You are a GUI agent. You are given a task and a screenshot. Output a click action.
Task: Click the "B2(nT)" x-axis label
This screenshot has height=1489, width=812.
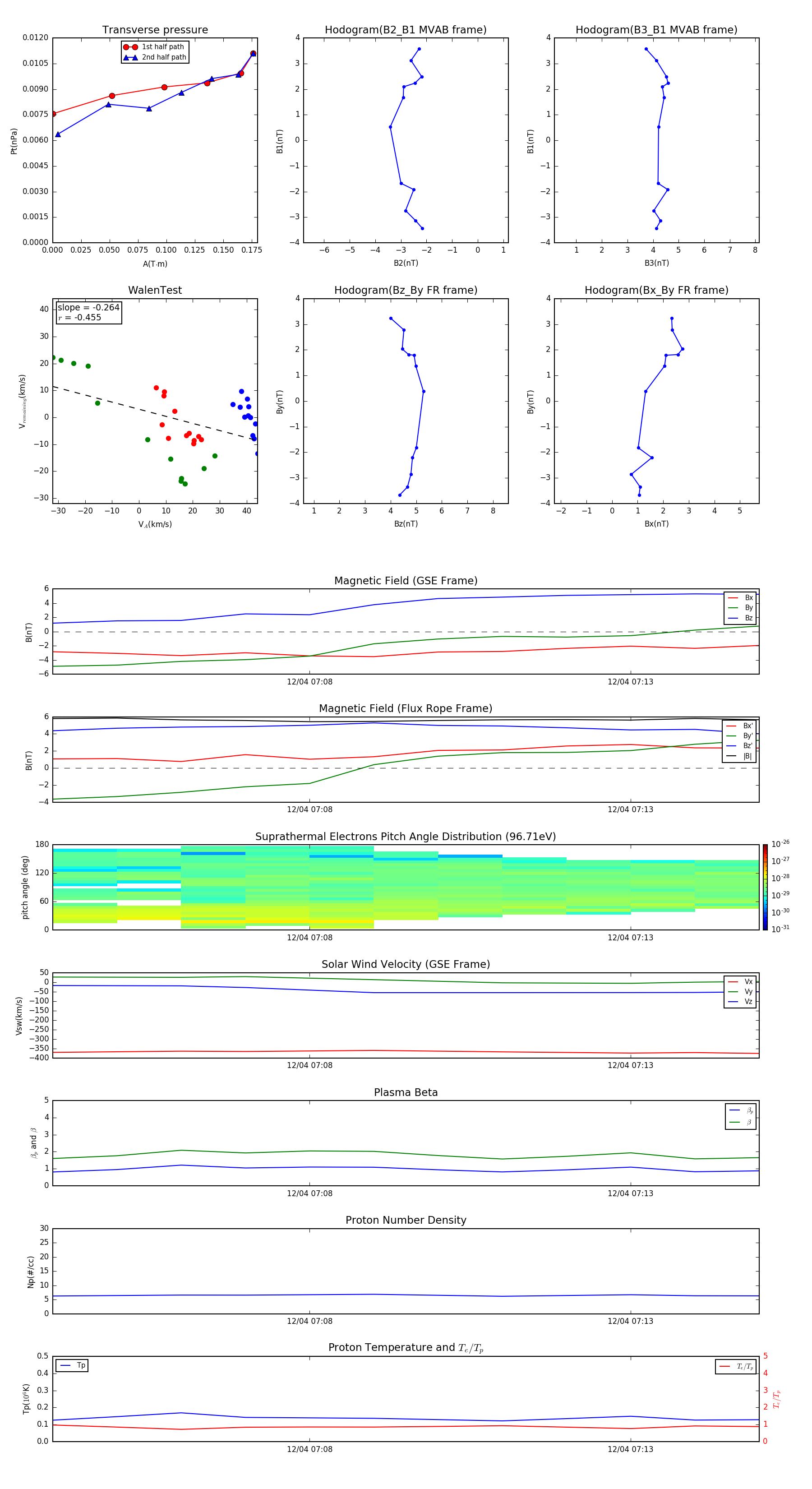pos(406,263)
